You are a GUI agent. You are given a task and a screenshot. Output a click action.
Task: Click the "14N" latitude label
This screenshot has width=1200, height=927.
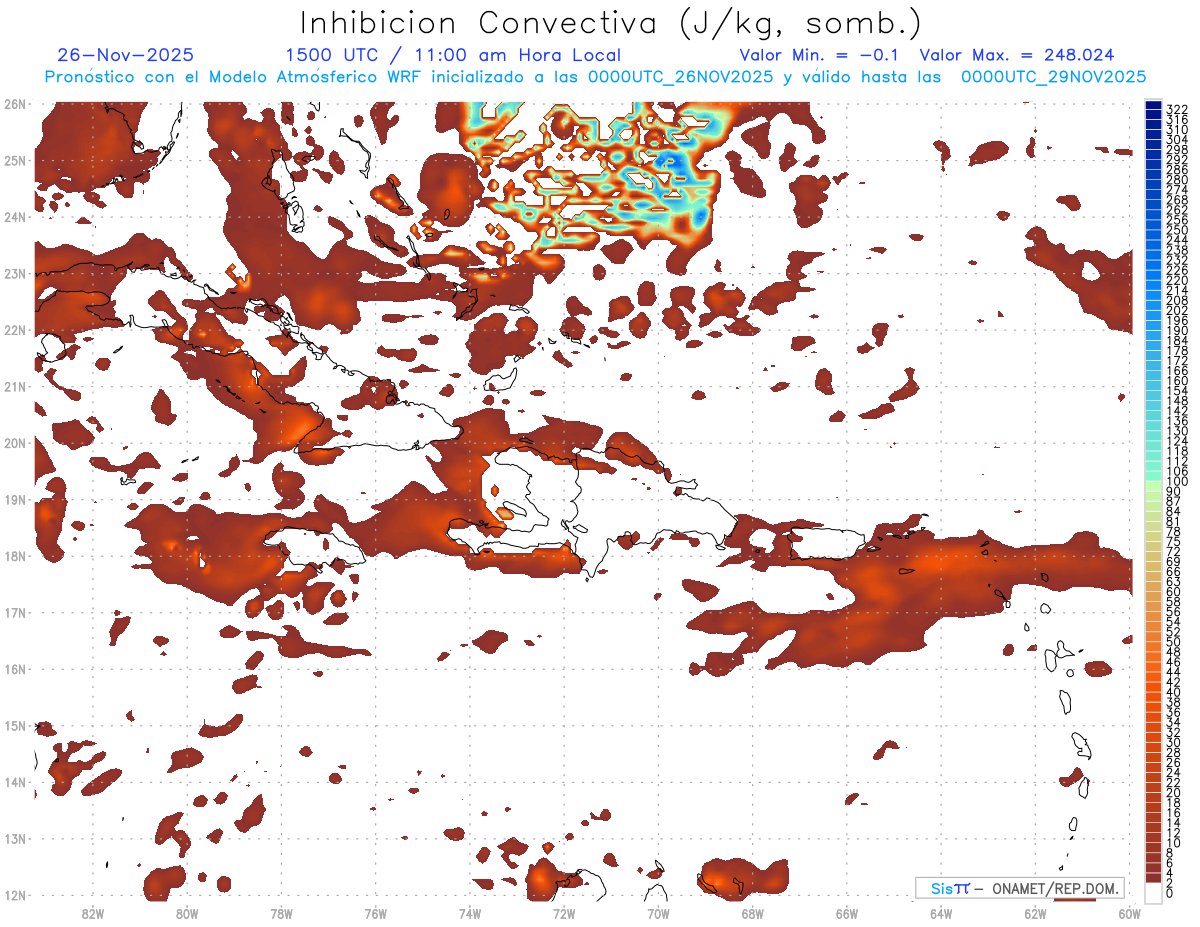15,782
